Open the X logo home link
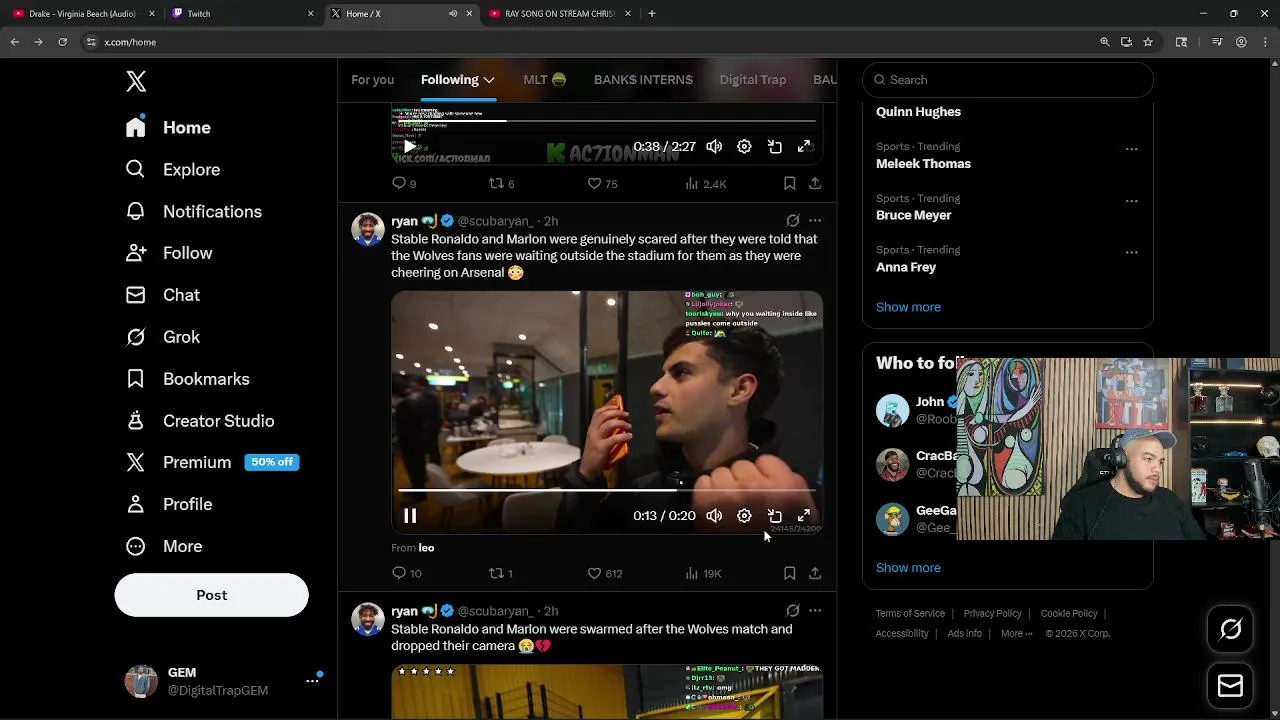 pyautogui.click(x=136, y=81)
